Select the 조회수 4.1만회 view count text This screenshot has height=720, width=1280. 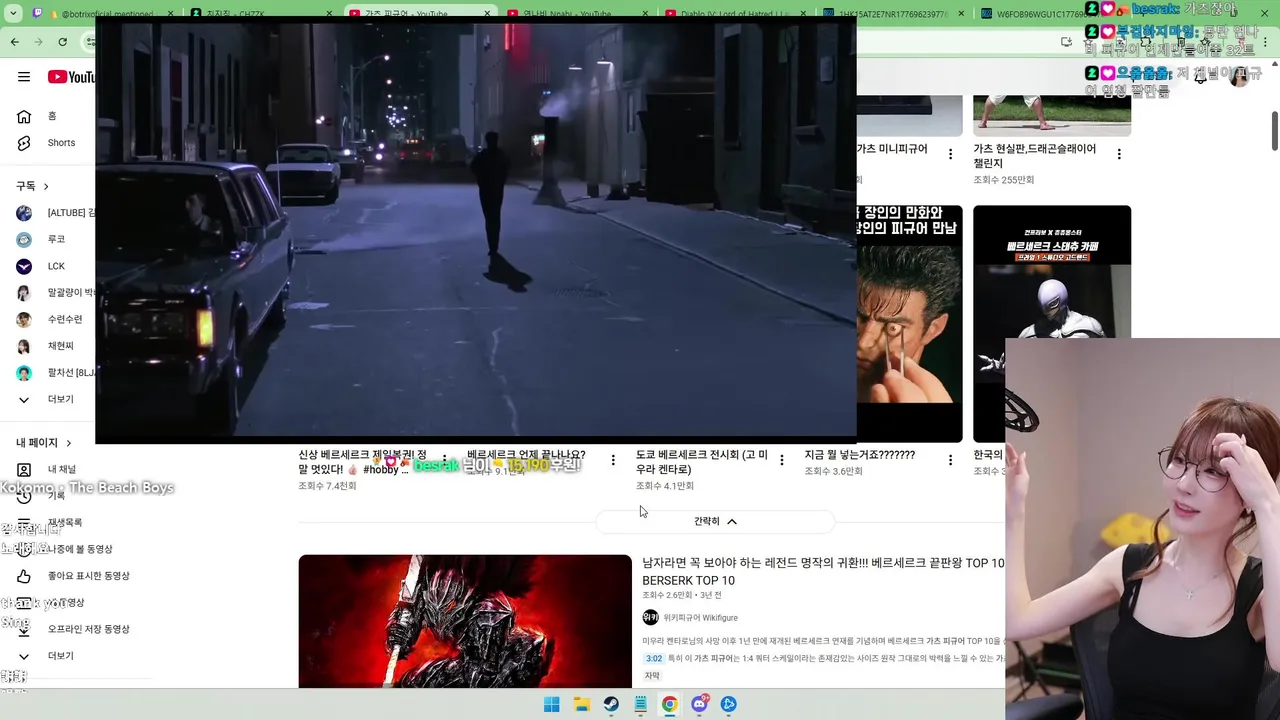665,486
